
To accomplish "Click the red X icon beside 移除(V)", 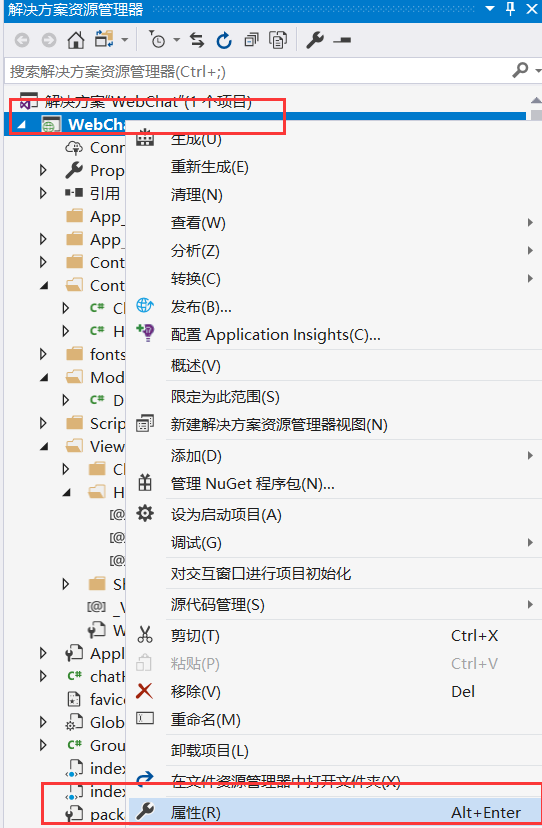I will point(144,691).
